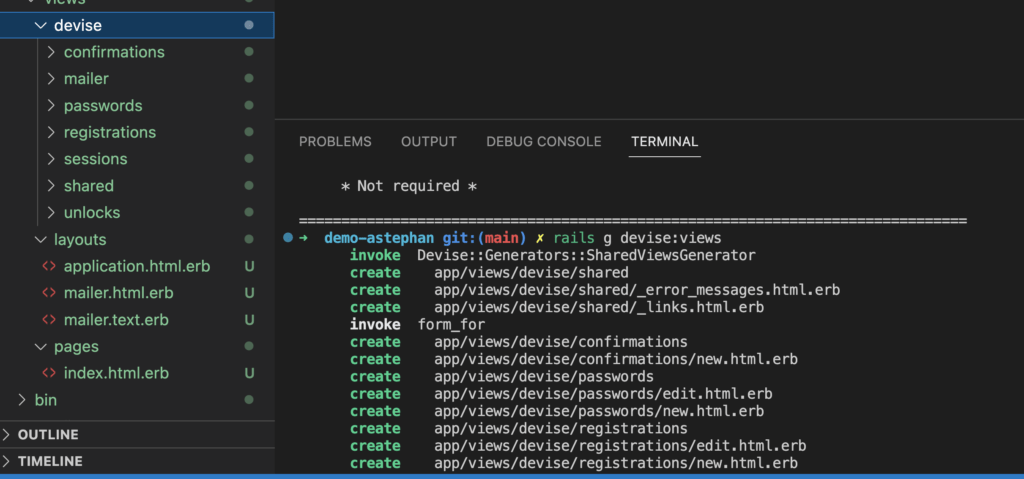Click the mailer.html.erb file icon
1024x479 pixels.
48,293
